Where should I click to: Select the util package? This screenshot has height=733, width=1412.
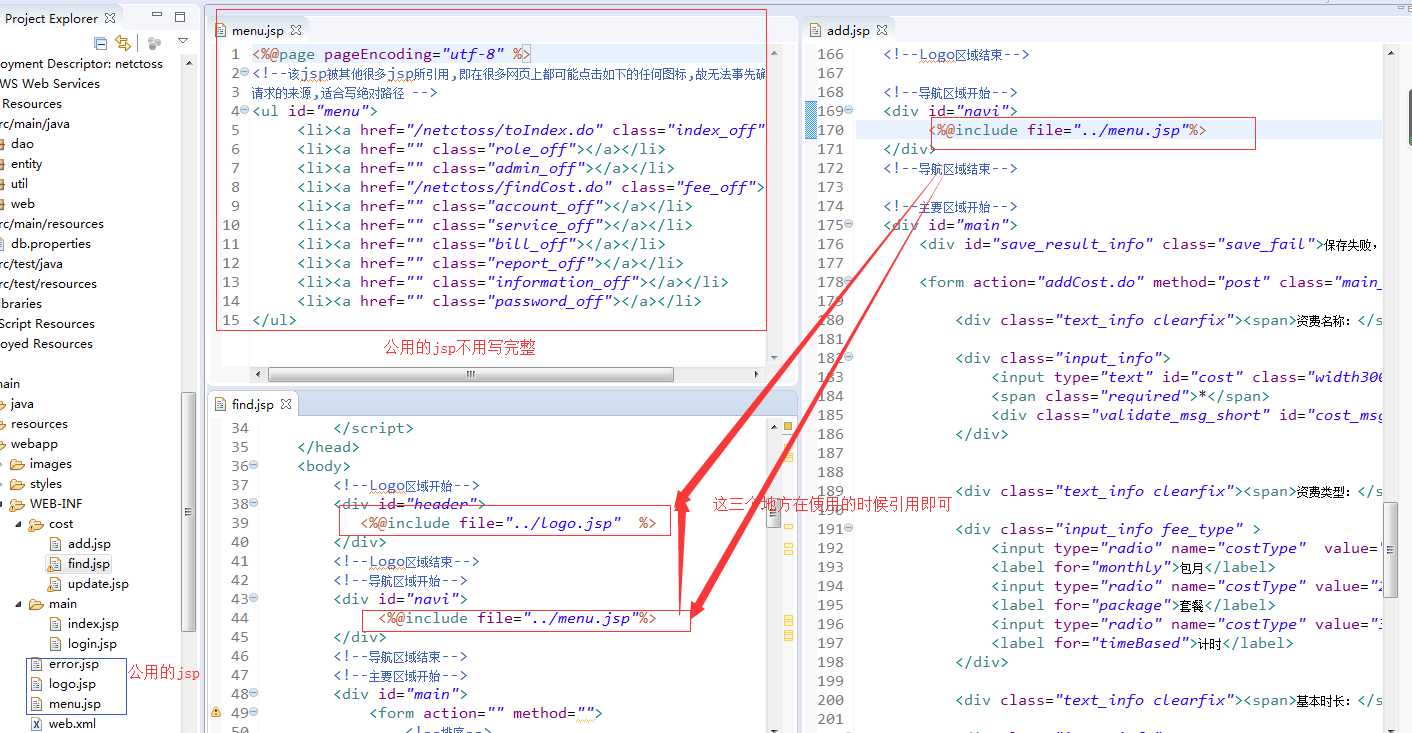pyautogui.click(x=19, y=184)
